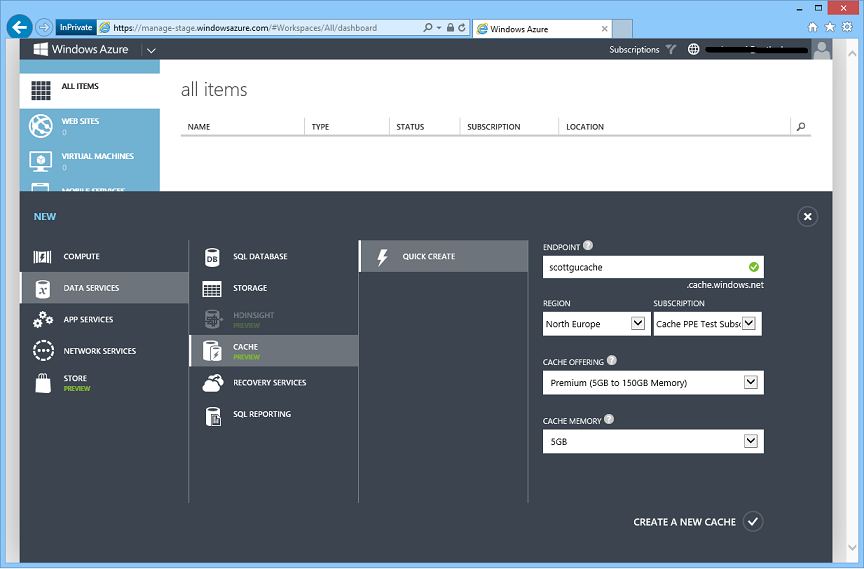
Task: Choose Cache preview service
Action: tap(274, 351)
